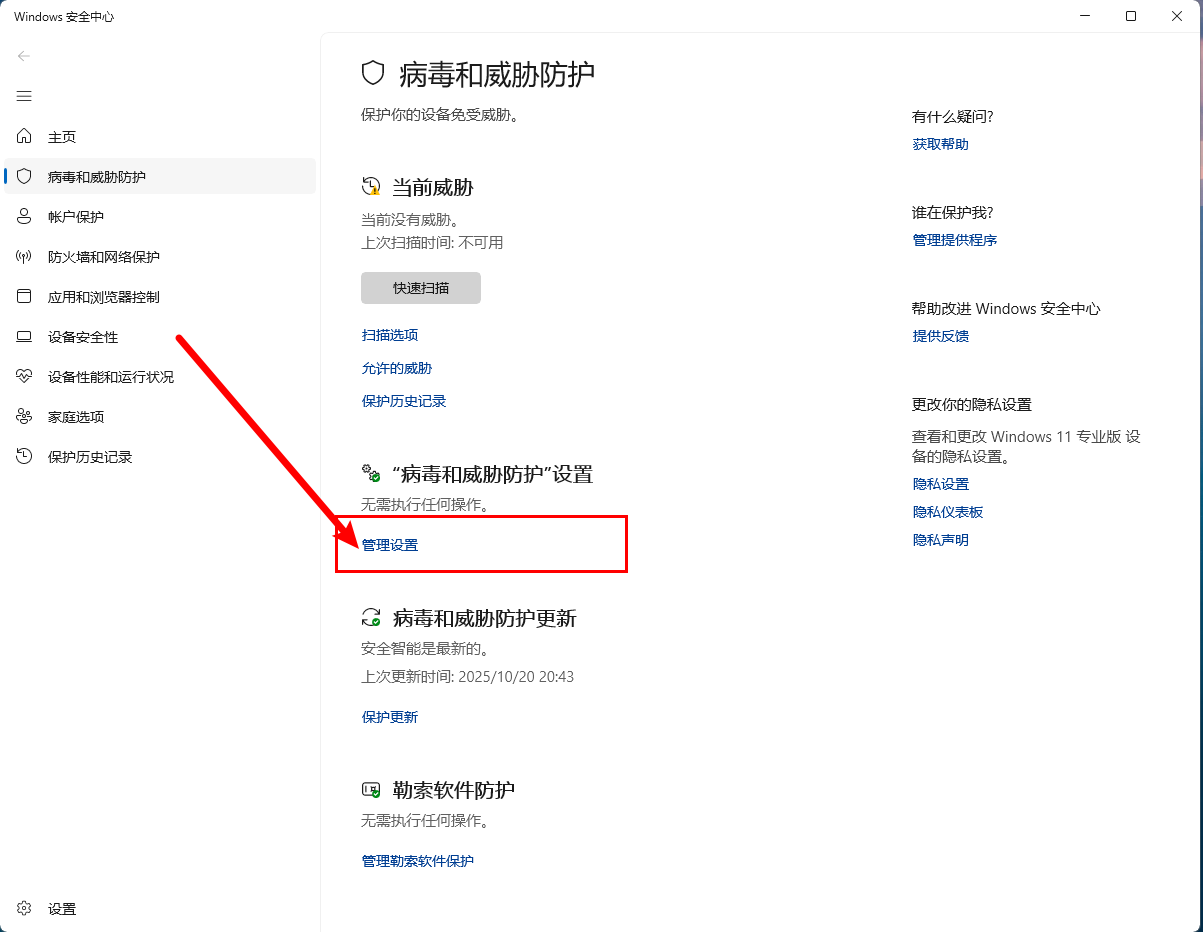This screenshot has height=932, width=1203.
Task: Click the device security laptop icon
Action: coord(24,337)
